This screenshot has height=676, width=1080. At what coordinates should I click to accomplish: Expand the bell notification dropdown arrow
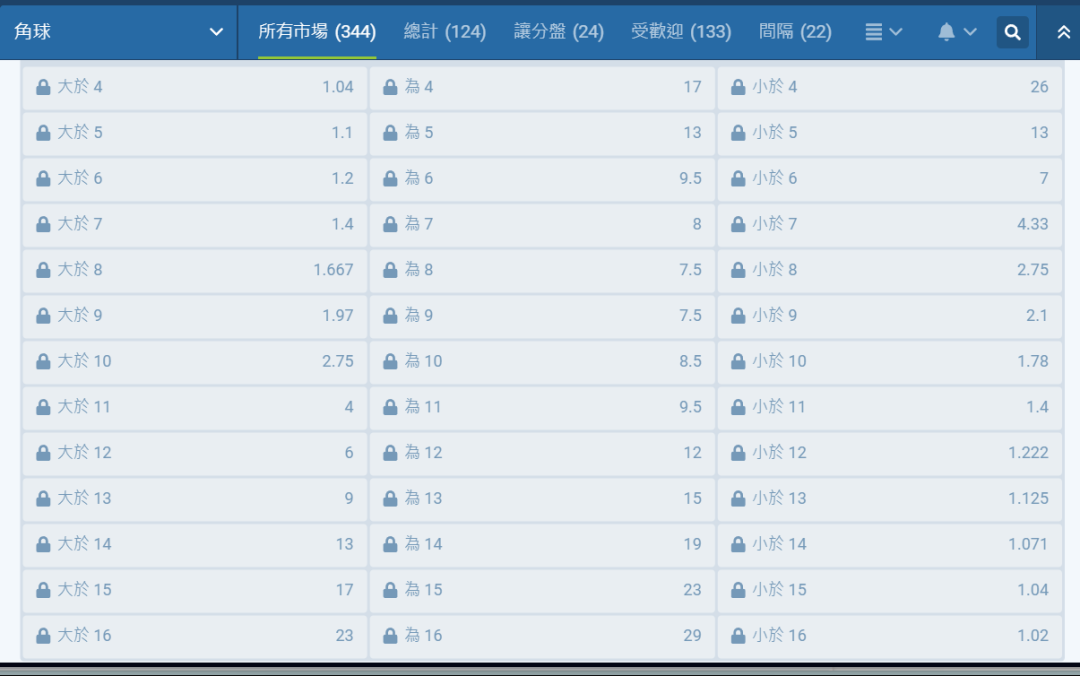coord(970,32)
